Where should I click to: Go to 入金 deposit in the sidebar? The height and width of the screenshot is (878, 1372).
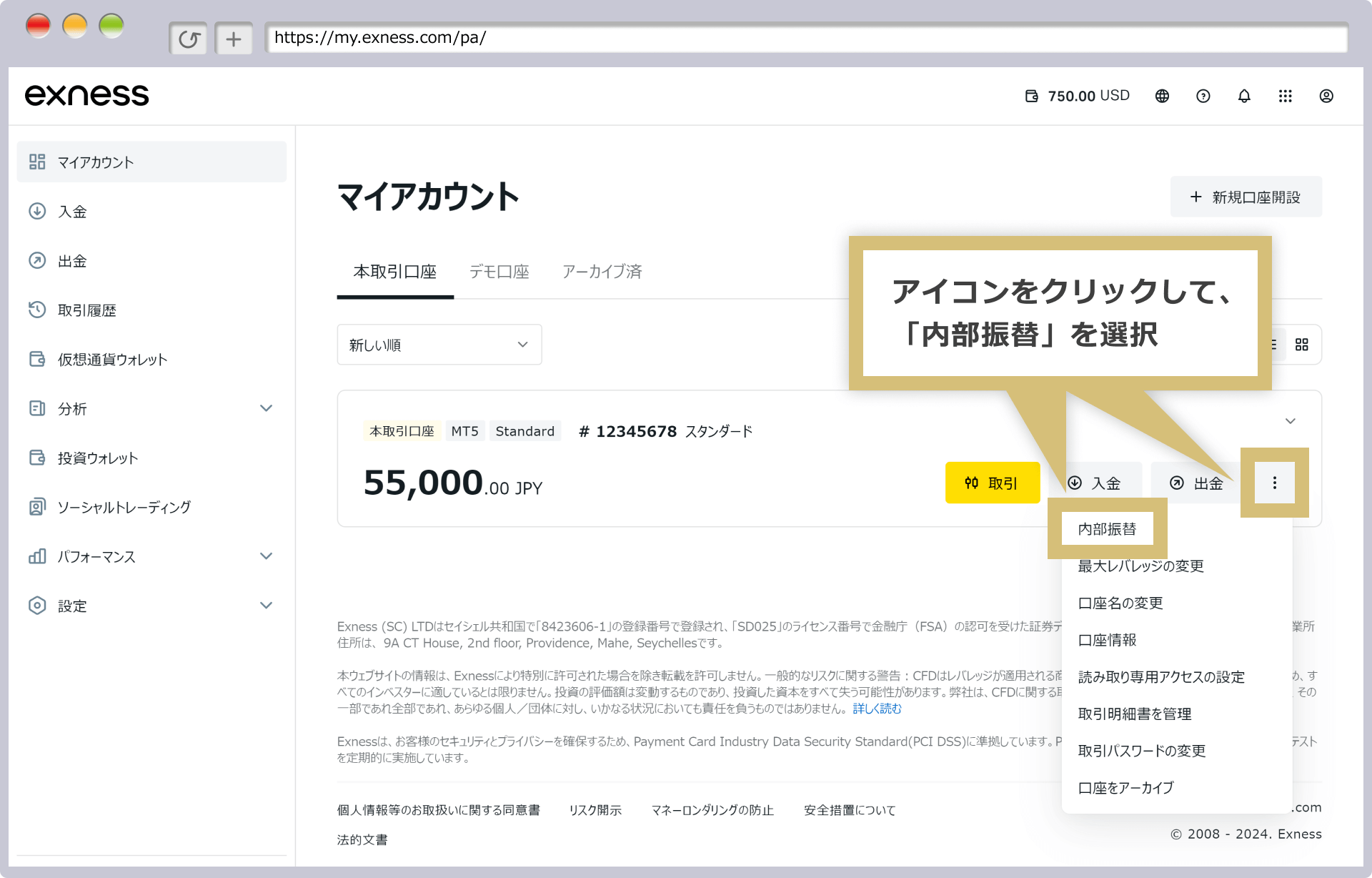pos(151,212)
